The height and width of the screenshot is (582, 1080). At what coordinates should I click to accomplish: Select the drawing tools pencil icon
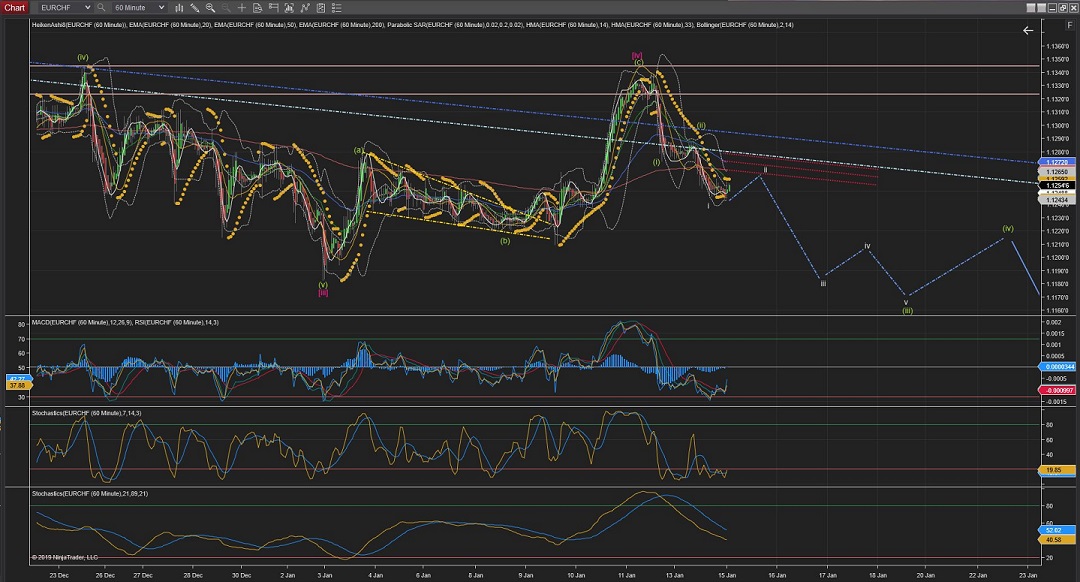194,7
